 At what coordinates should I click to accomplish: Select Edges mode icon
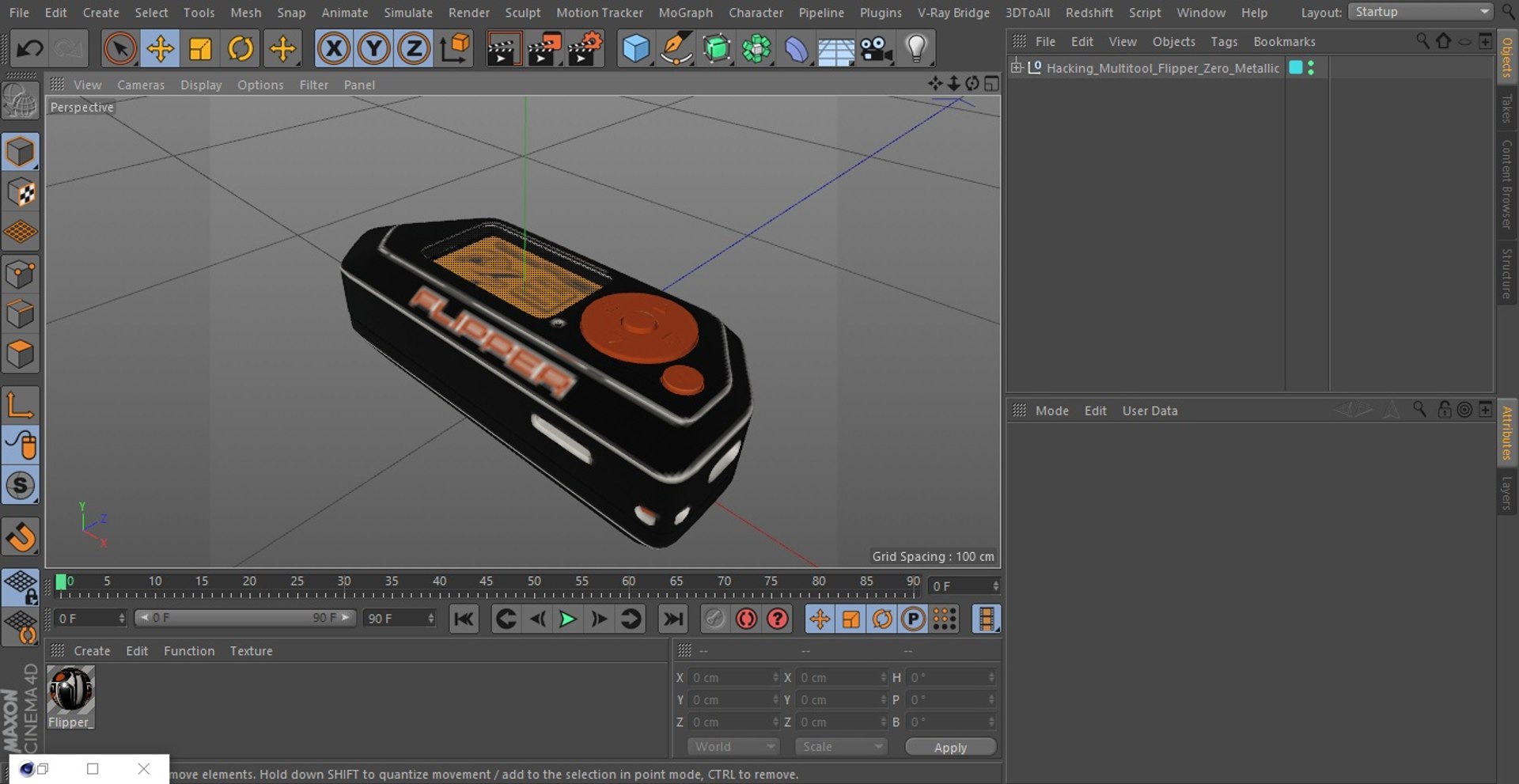point(20,314)
